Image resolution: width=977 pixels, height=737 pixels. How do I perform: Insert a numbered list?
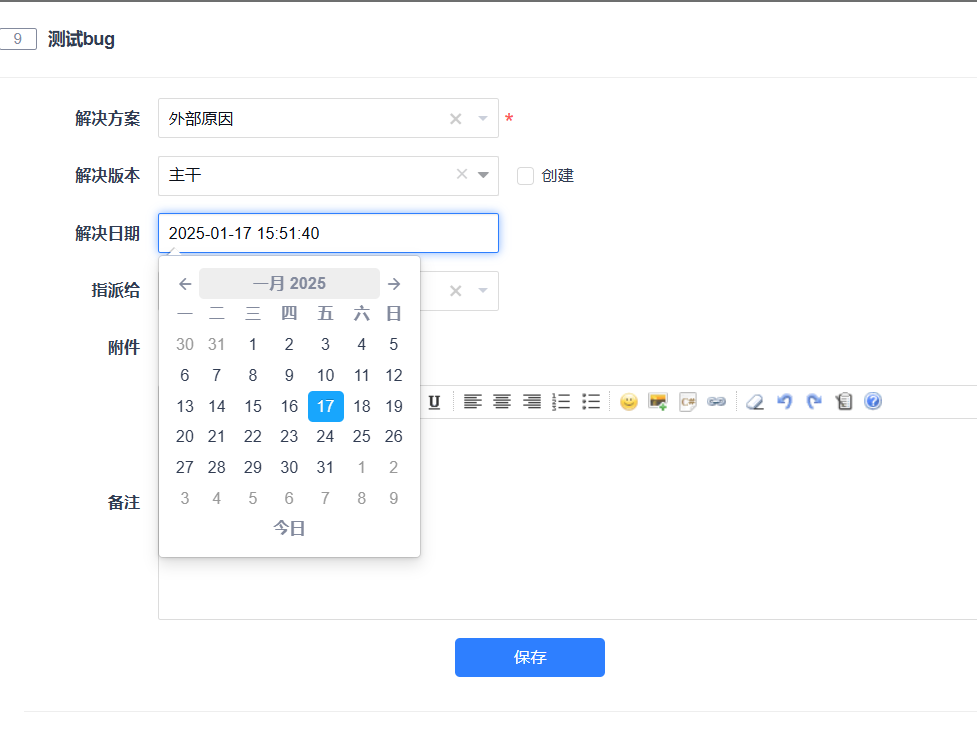(561, 402)
